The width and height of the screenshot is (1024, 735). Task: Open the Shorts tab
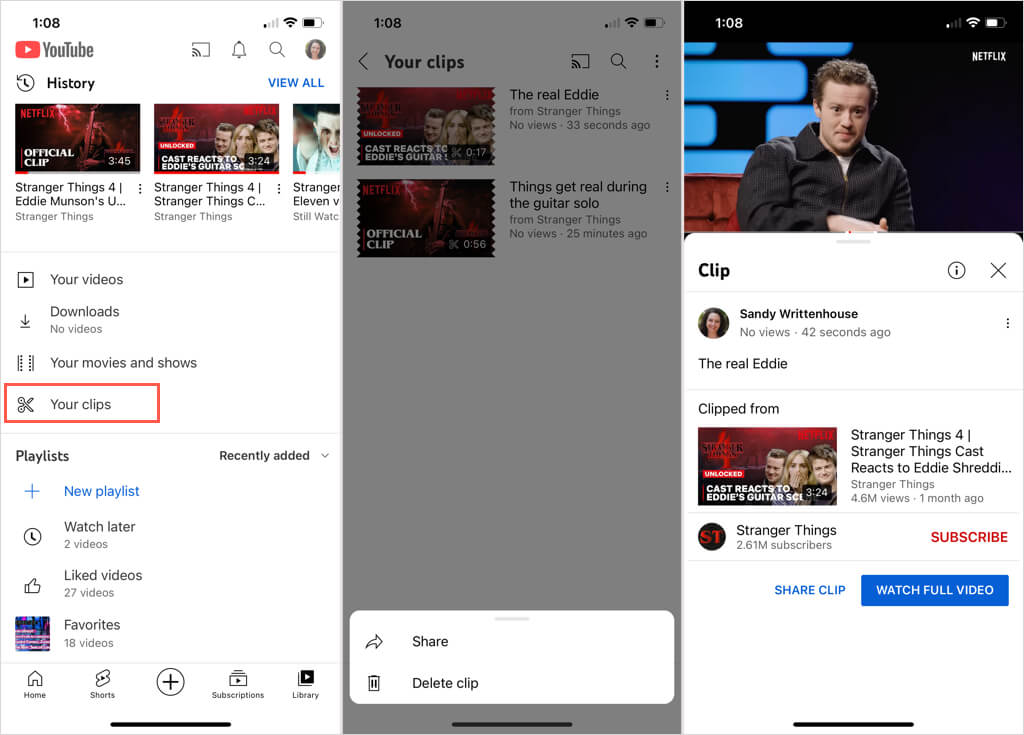click(102, 684)
